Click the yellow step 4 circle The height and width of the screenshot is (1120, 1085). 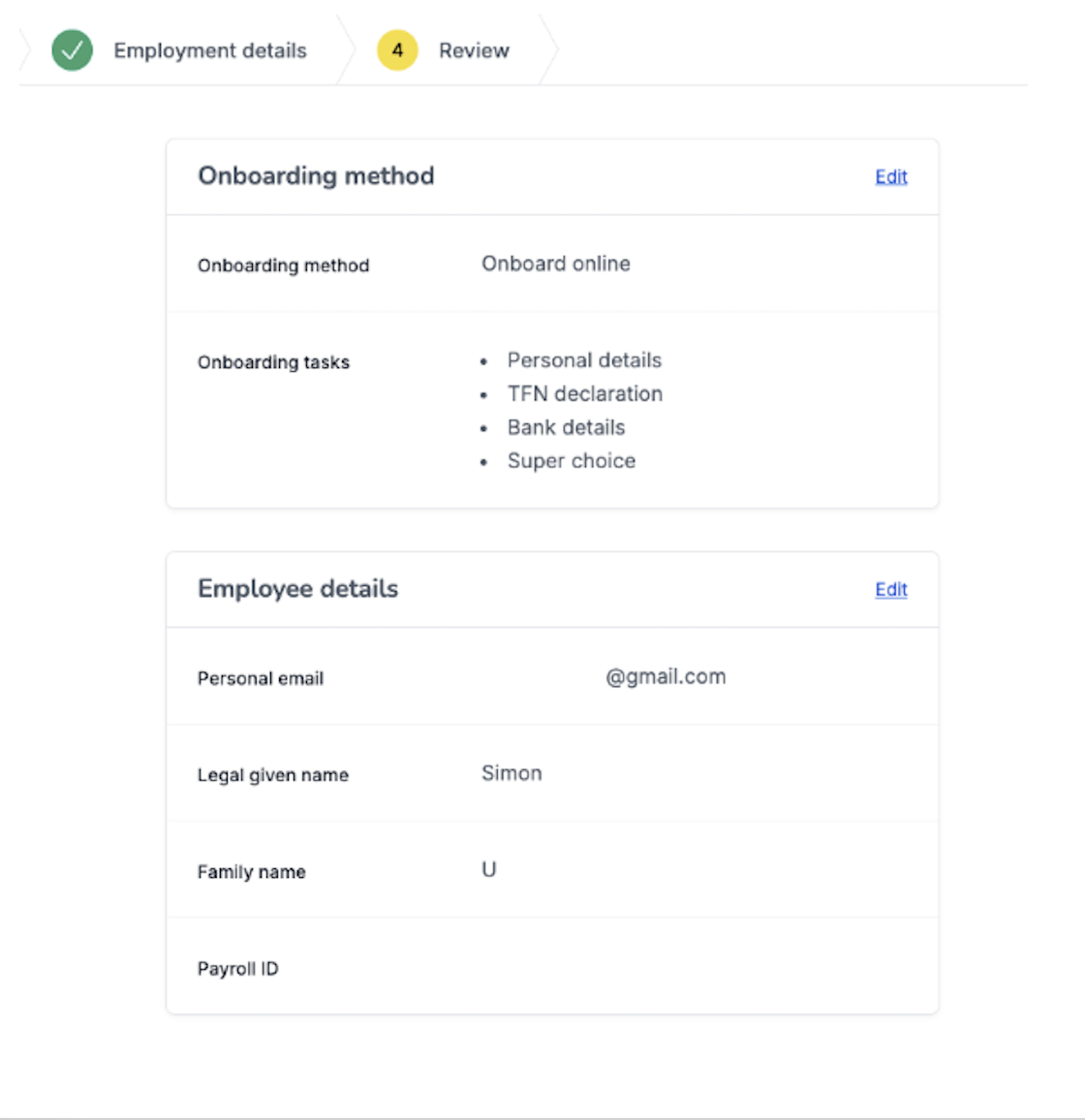[397, 50]
